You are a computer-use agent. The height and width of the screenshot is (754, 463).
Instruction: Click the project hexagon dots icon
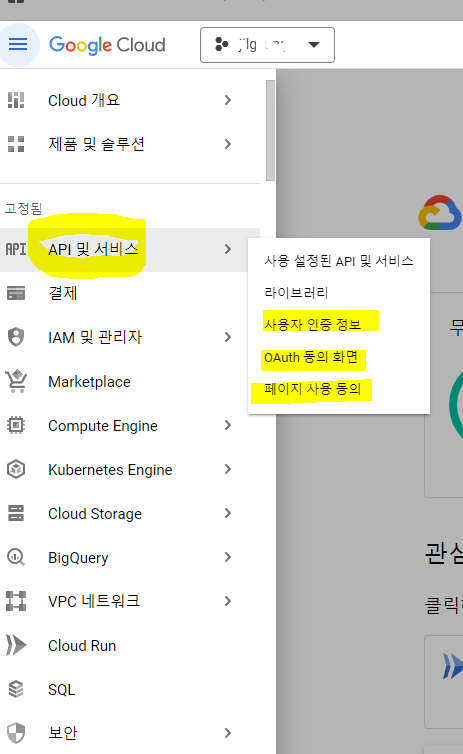pos(222,44)
